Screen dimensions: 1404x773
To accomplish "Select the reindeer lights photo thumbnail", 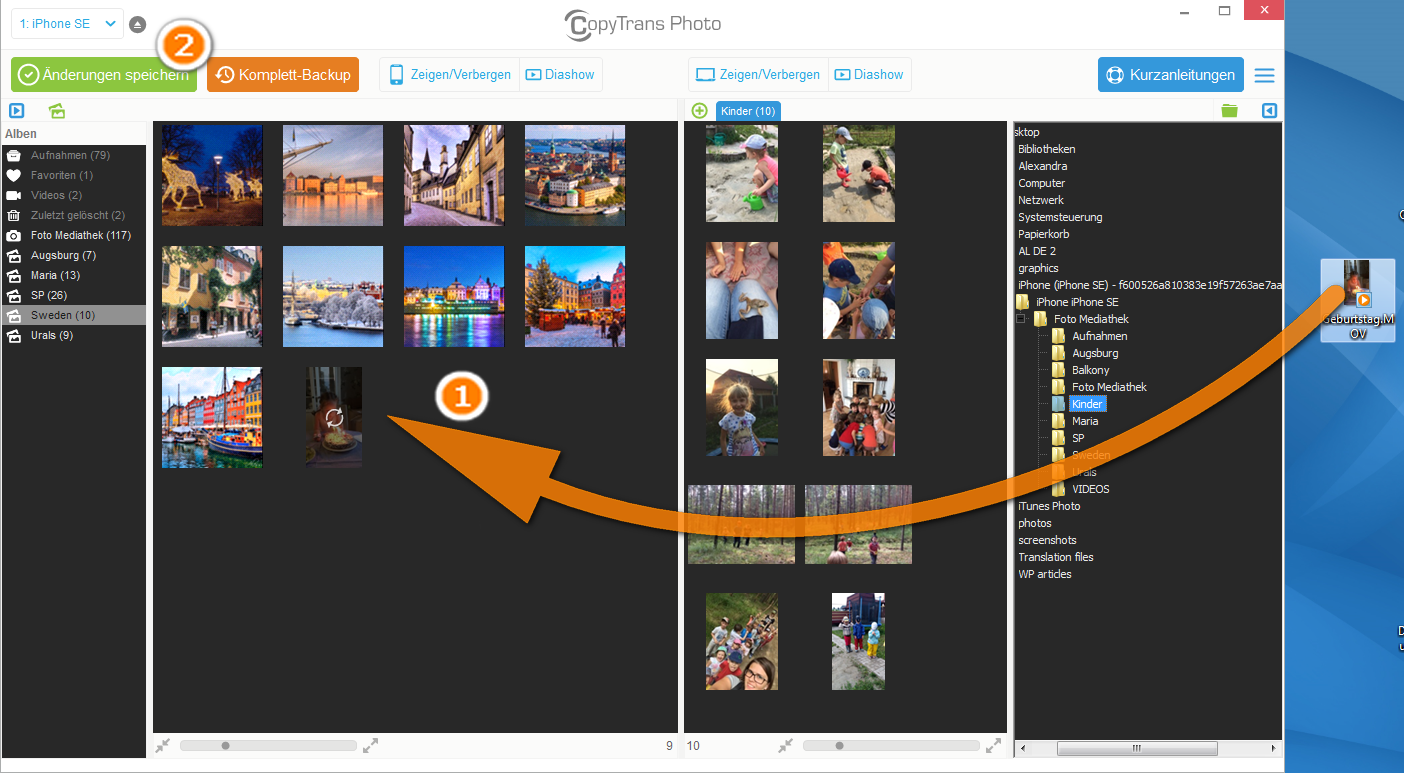I will click(x=212, y=175).
